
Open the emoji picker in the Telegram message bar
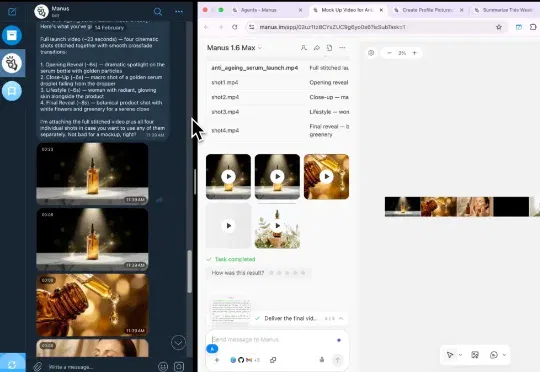click(x=163, y=366)
